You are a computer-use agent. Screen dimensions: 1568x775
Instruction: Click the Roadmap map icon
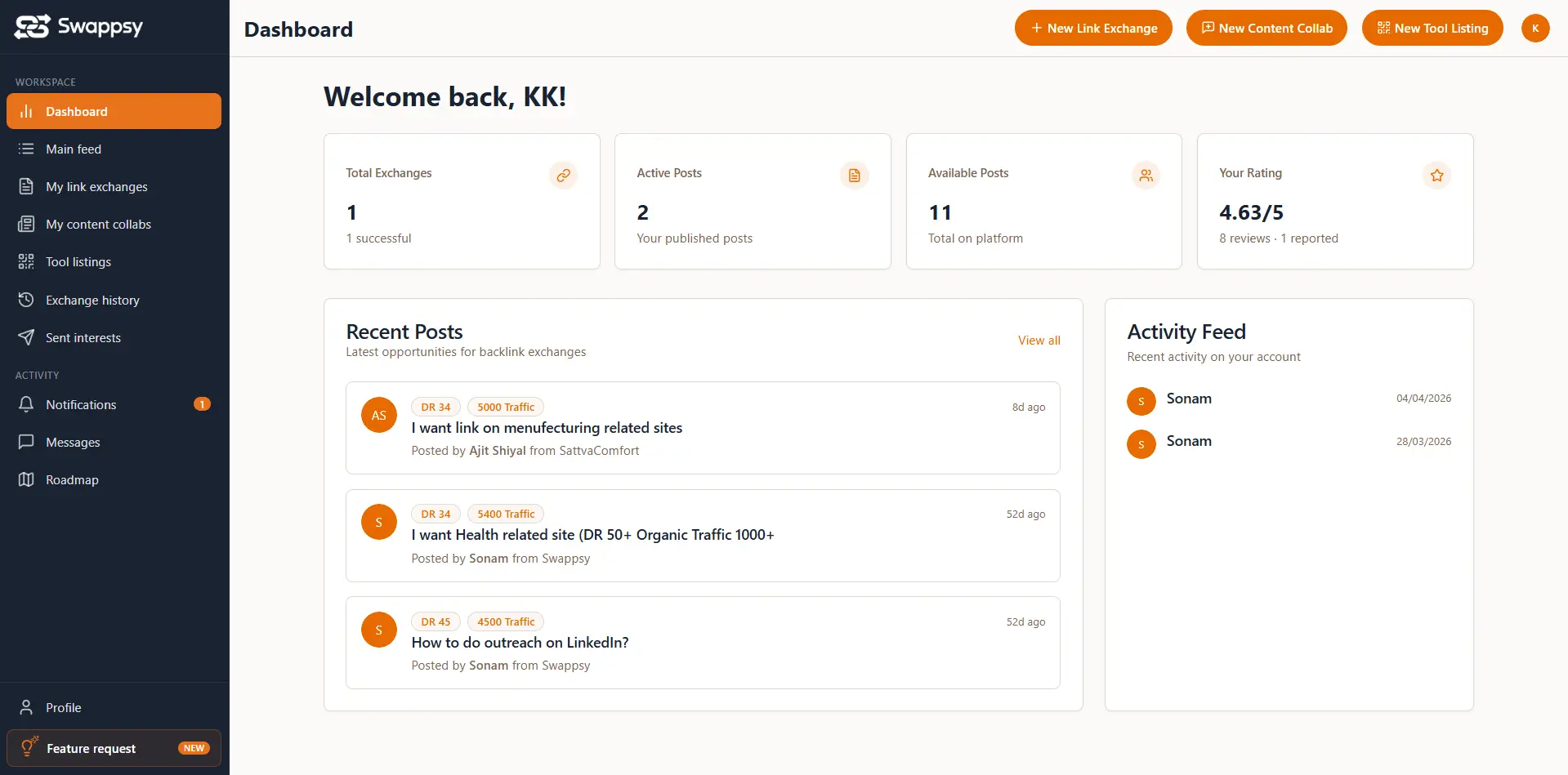[x=26, y=479]
